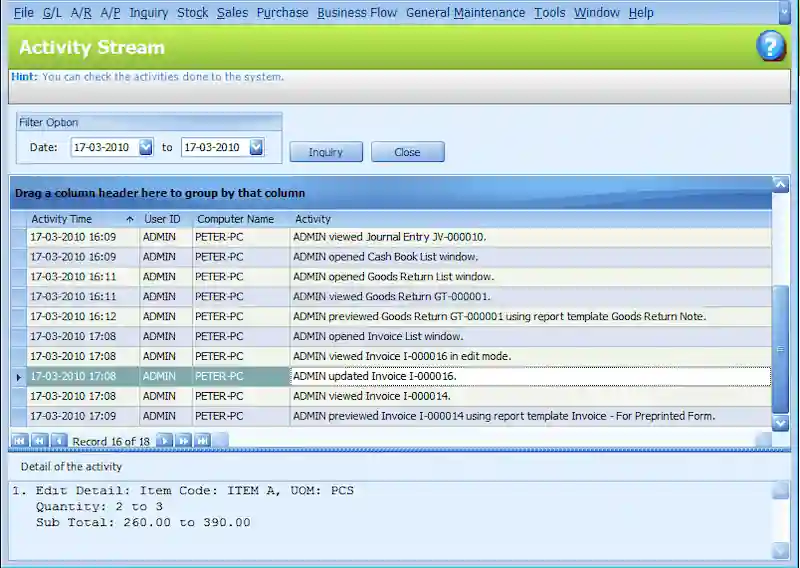Sort by User ID column header
800x568 pixels.
pyautogui.click(x=166, y=219)
